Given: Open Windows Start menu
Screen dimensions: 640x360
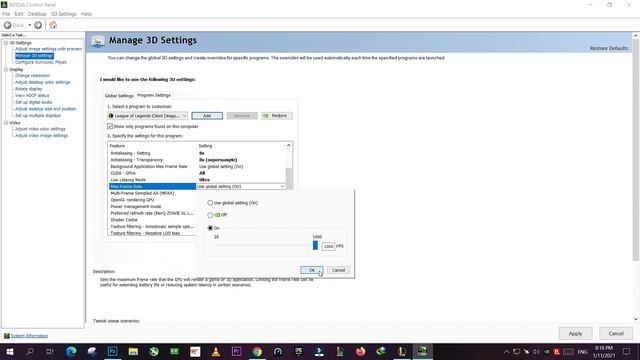Looking at the screenshot, I should [x=9, y=351].
